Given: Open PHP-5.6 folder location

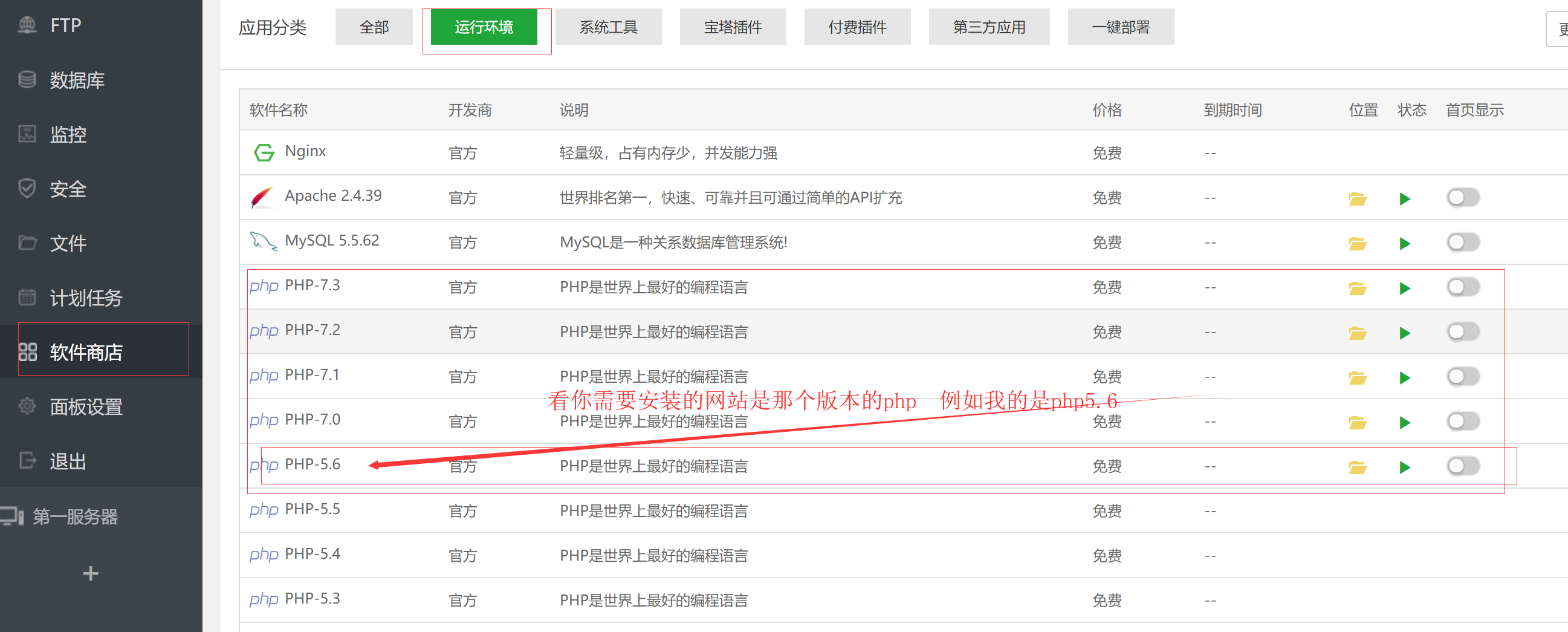Looking at the screenshot, I should pos(1358,467).
